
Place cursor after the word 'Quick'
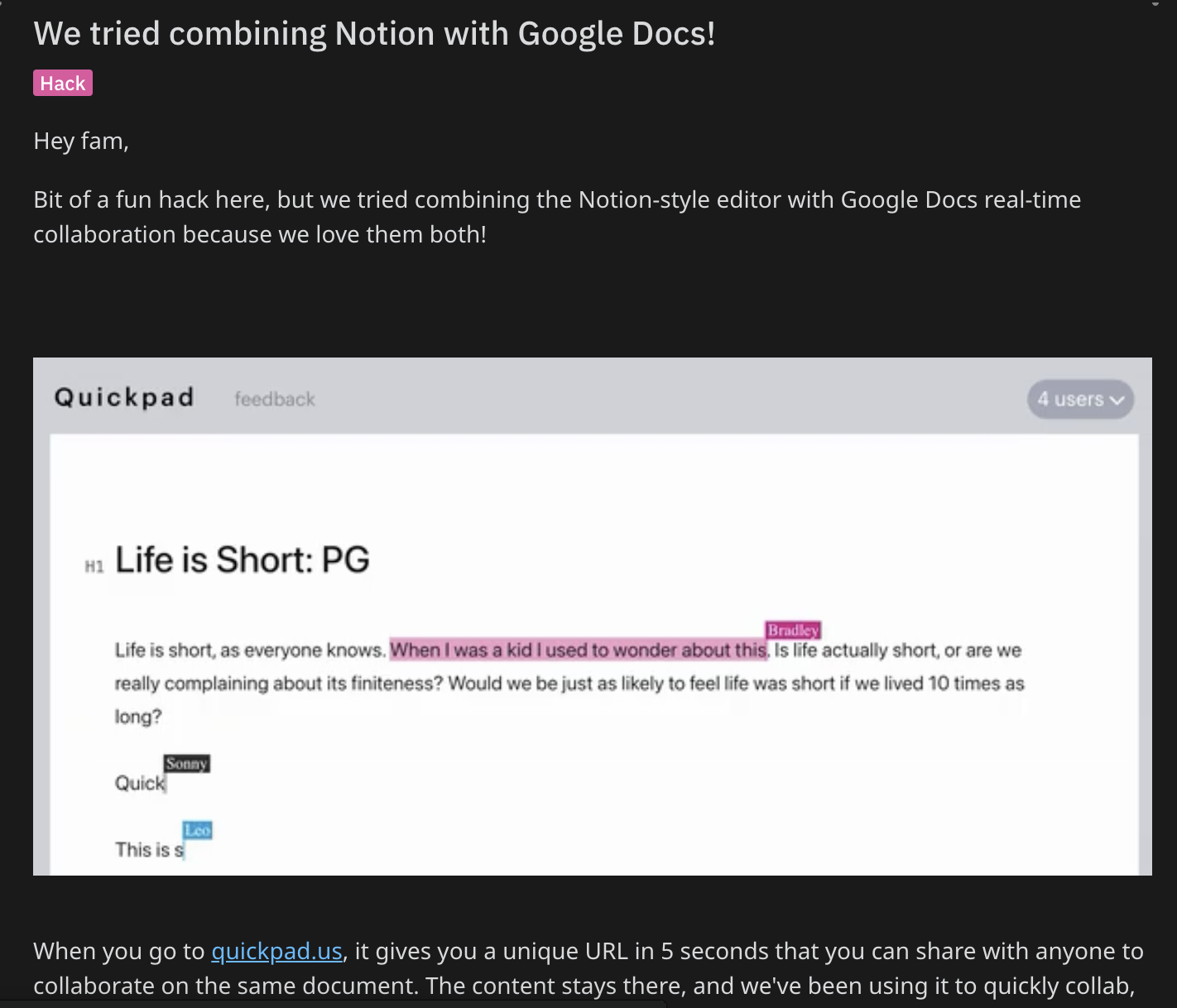coord(166,783)
